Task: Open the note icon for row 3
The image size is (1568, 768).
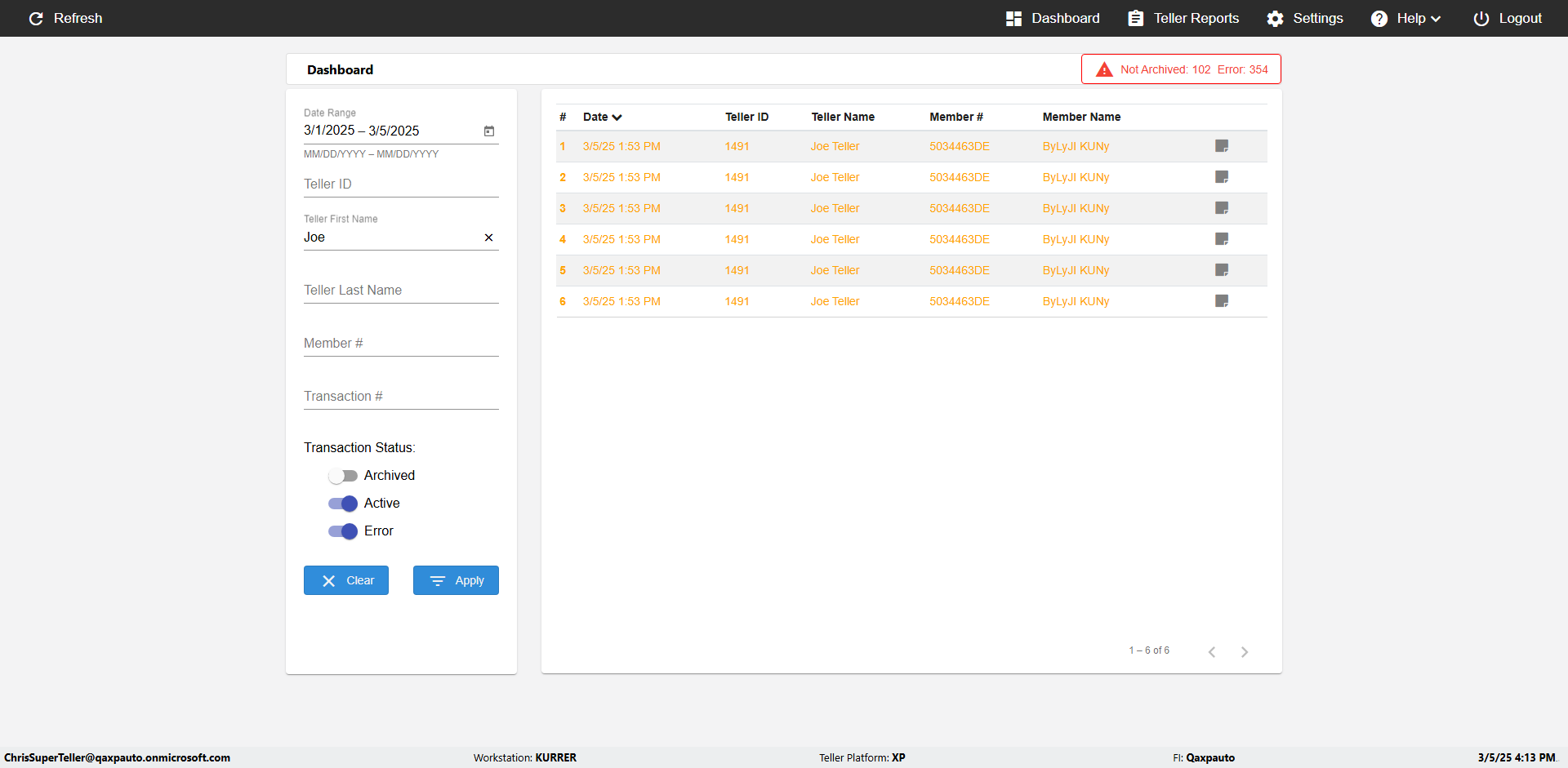Action: pyautogui.click(x=1222, y=208)
